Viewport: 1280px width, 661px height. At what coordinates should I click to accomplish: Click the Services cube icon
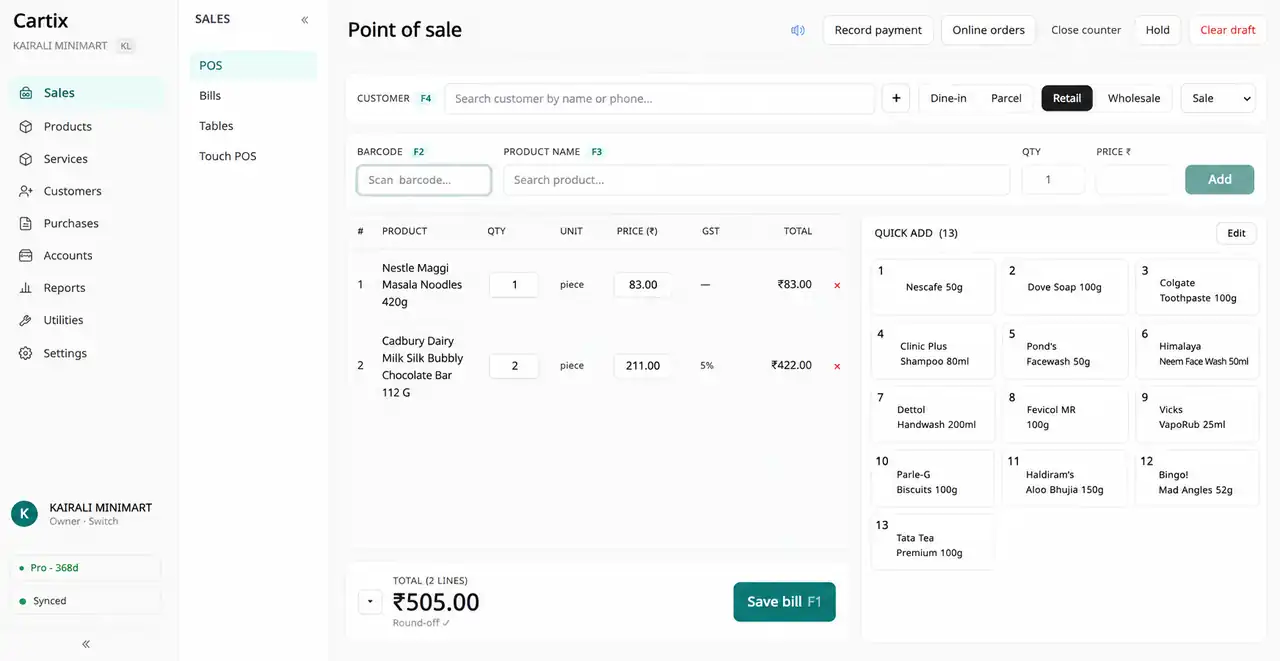[x=25, y=159]
